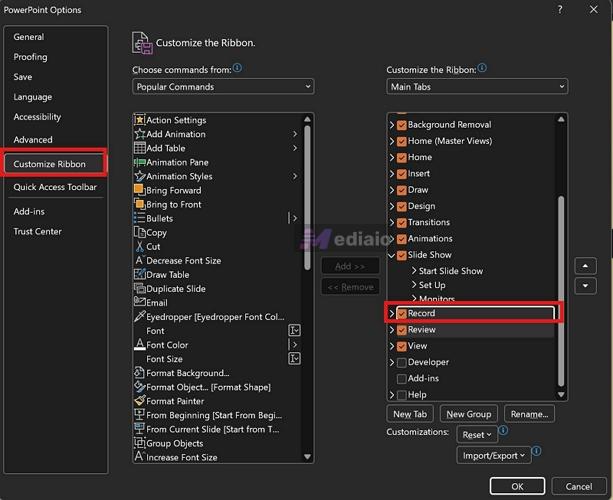Click the Rename button

point(529,414)
